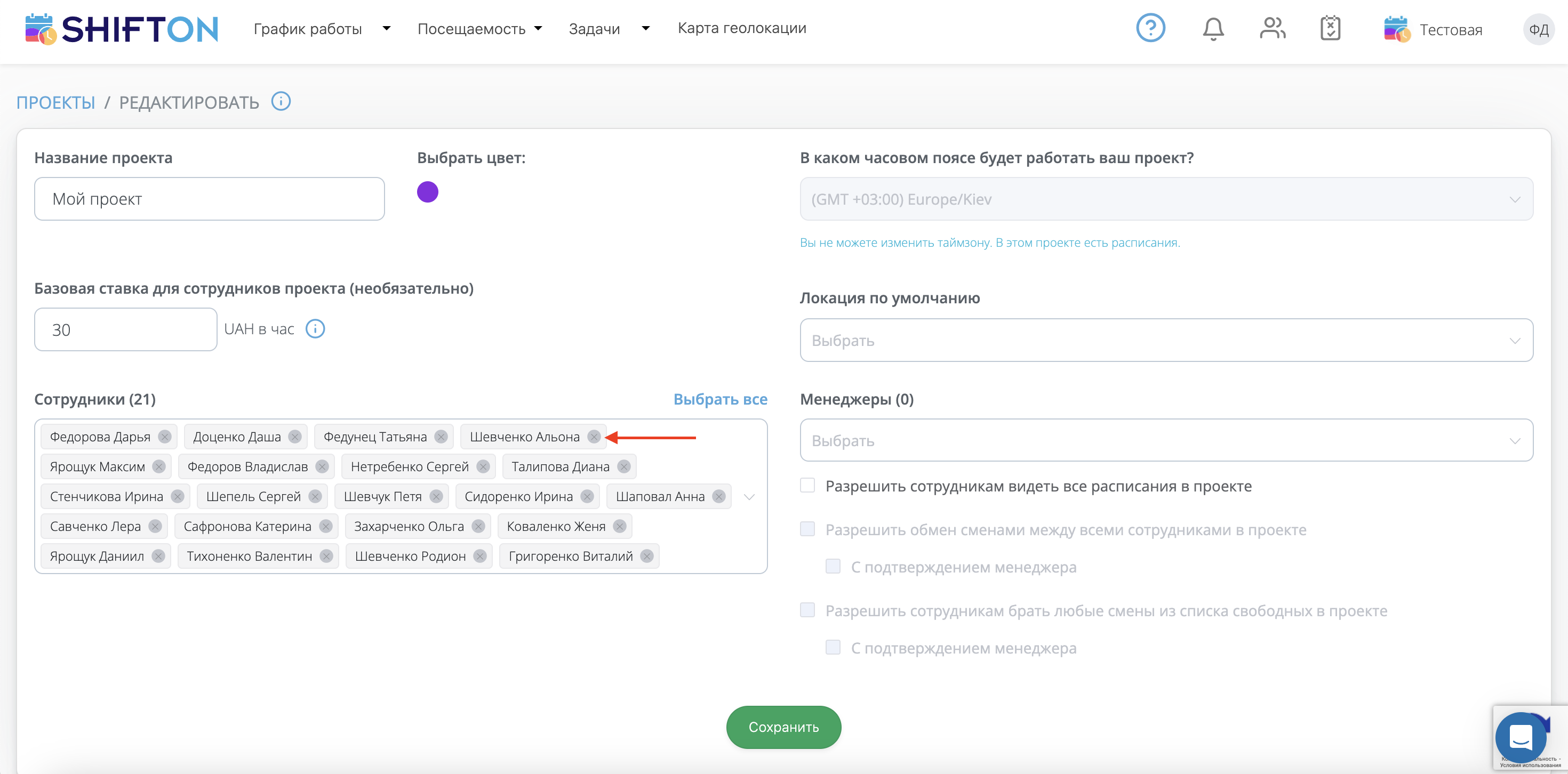Click info icon beside UAH в час
The height and width of the screenshot is (774, 1568).
click(x=315, y=329)
